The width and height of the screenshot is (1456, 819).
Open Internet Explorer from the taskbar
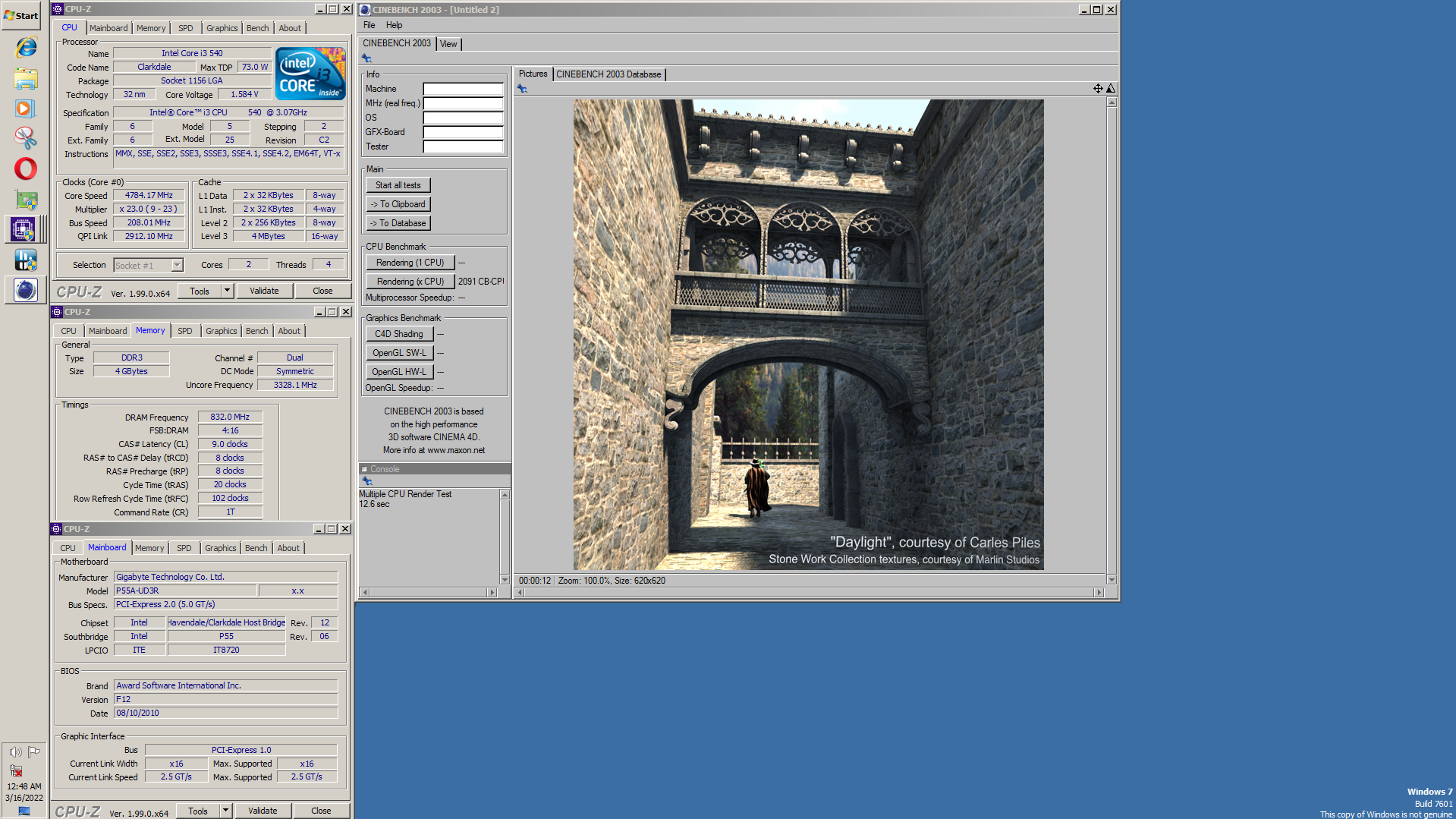pos(25,47)
